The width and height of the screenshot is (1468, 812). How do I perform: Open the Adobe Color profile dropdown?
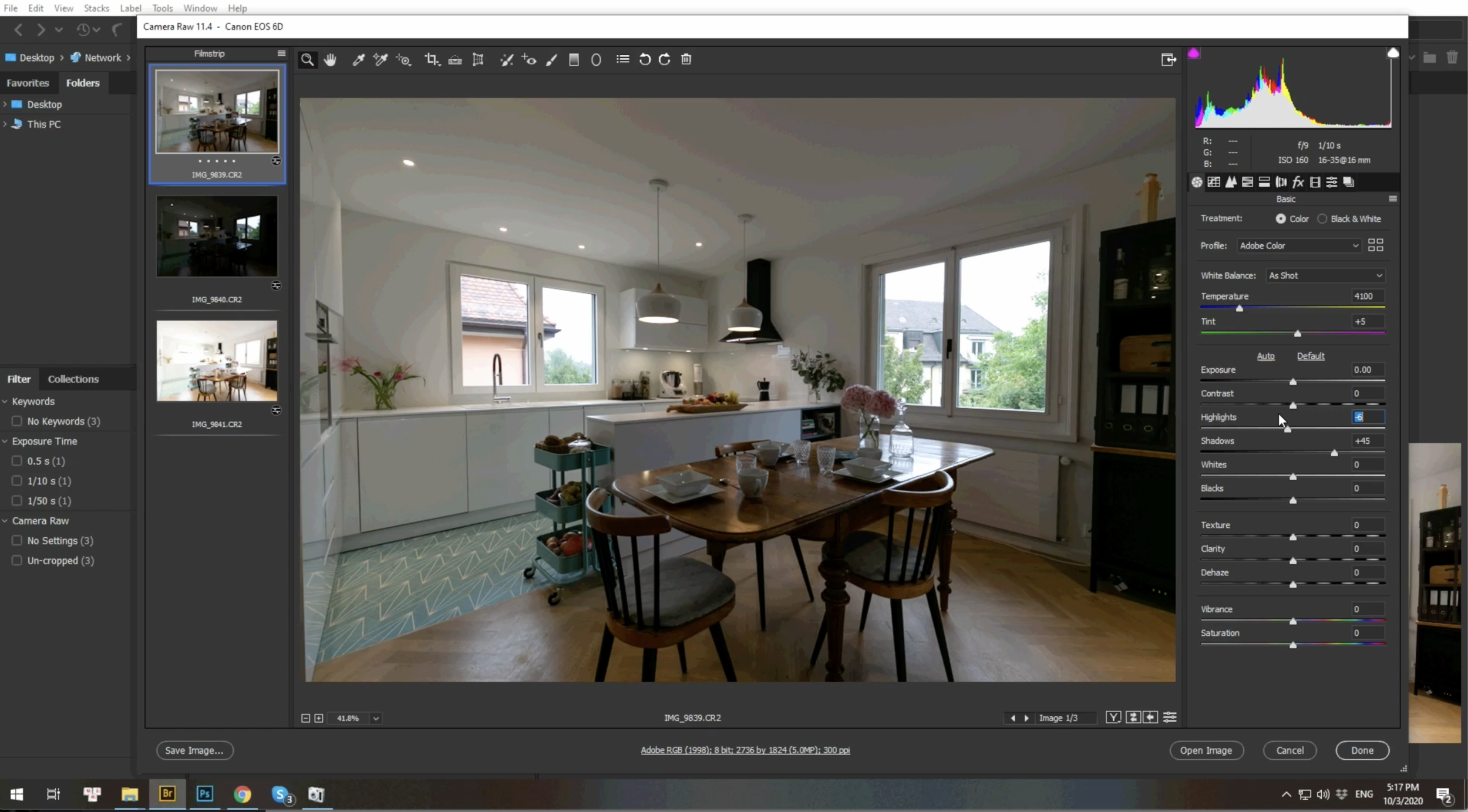pyautogui.click(x=1298, y=245)
